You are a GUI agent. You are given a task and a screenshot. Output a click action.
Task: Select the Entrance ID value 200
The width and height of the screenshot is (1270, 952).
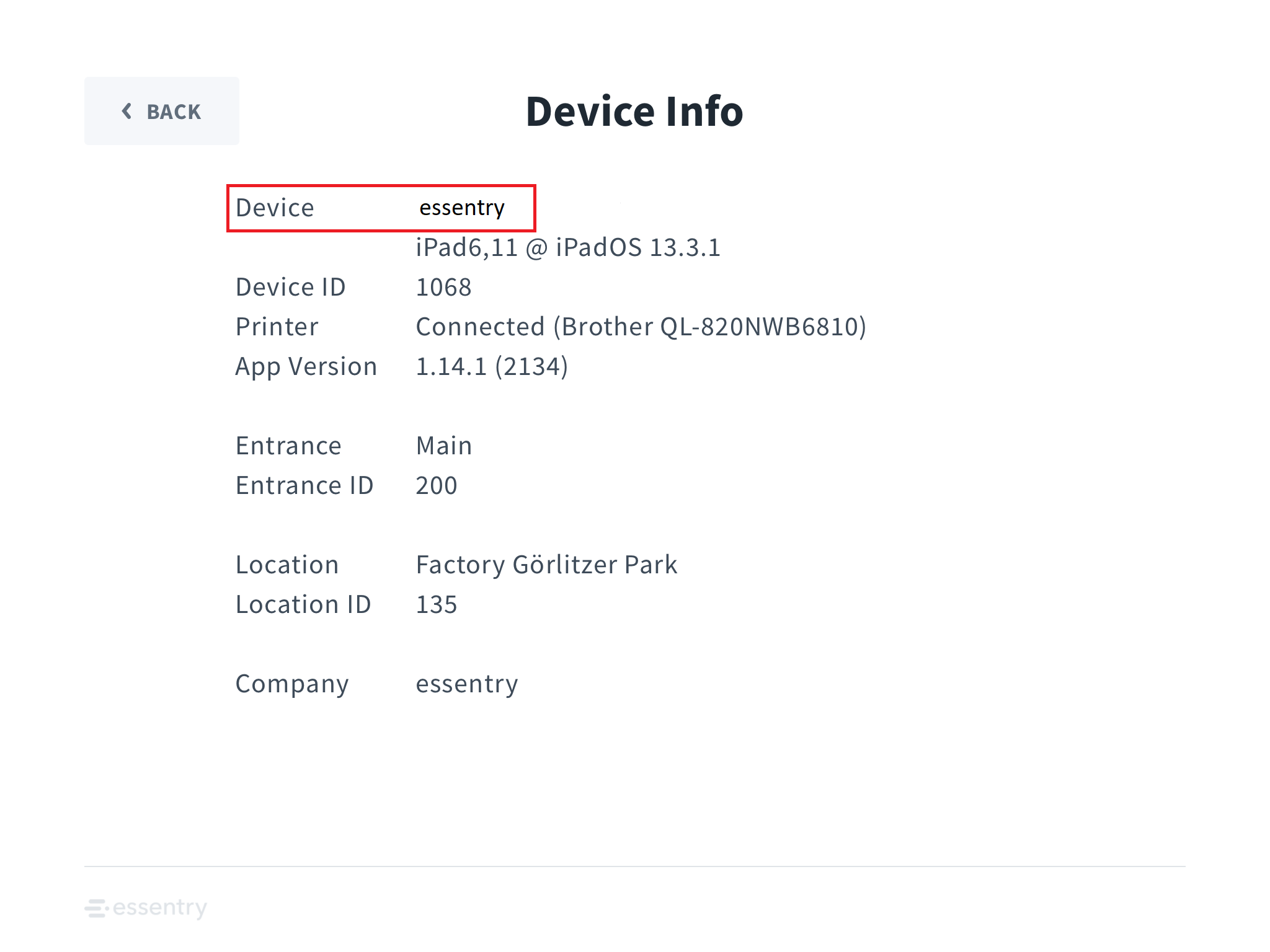pyautogui.click(x=437, y=485)
